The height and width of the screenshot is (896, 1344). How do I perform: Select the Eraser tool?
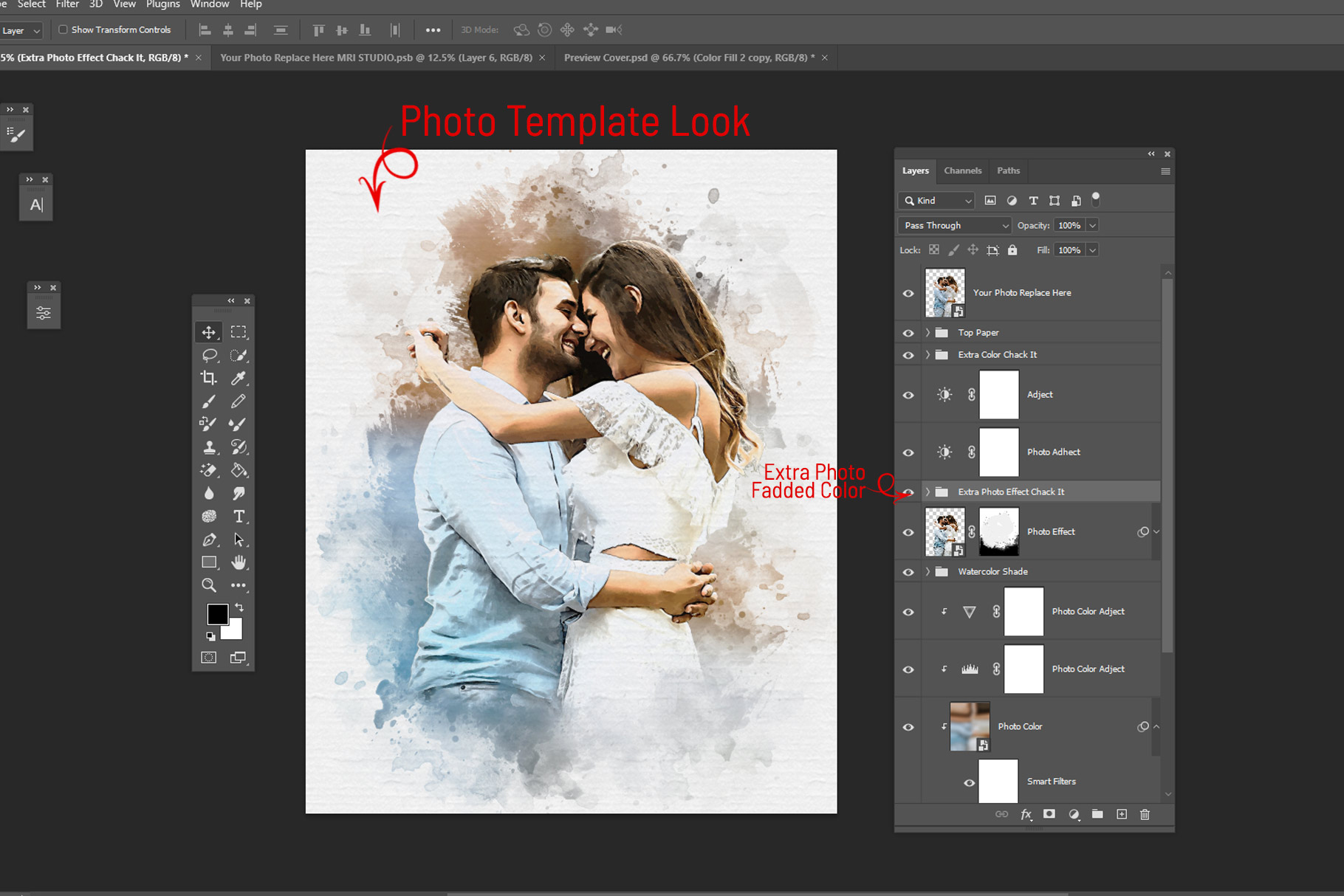(209, 470)
